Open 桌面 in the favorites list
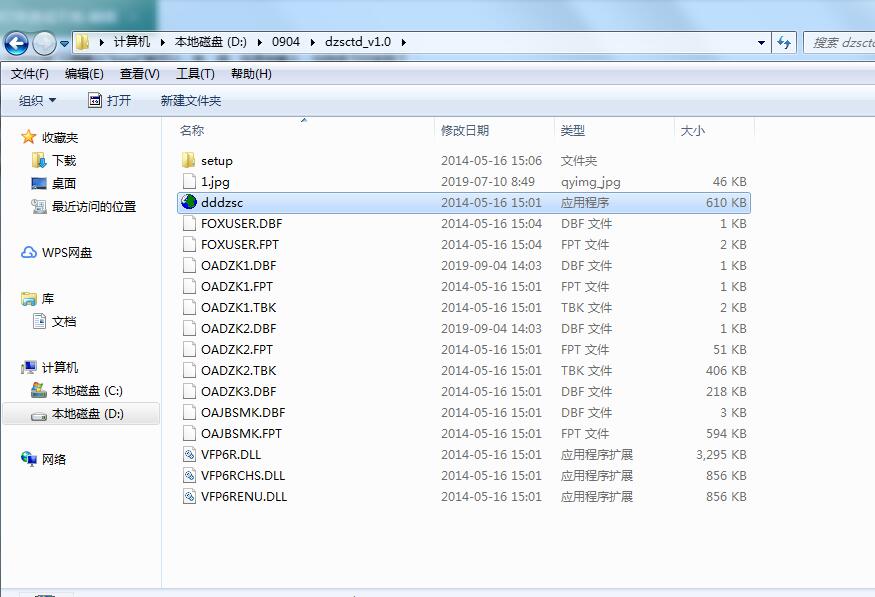The width and height of the screenshot is (875, 597). pyautogui.click(x=64, y=184)
